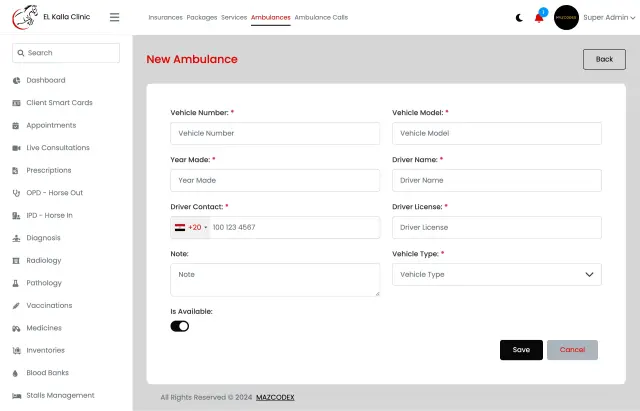Screen dimensions: 640x411
Task: Click into the Vehicle Number field
Action: click(275, 133)
